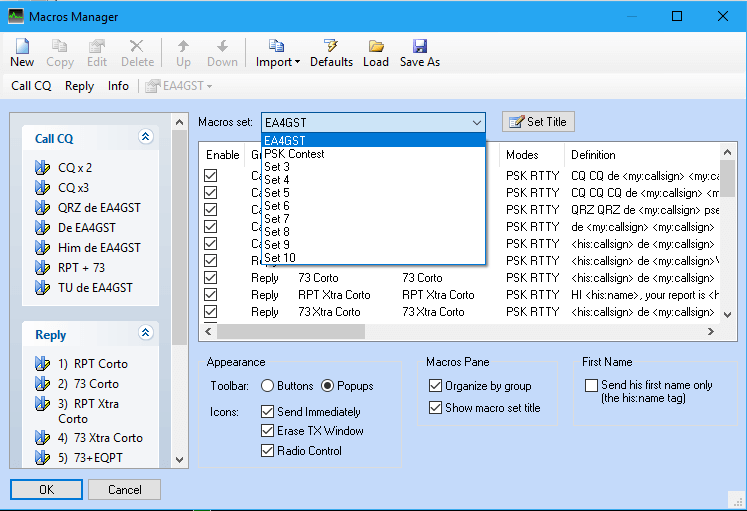
Task: Click the Defaults toolbar icon
Action: pyautogui.click(x=331, y=53)
